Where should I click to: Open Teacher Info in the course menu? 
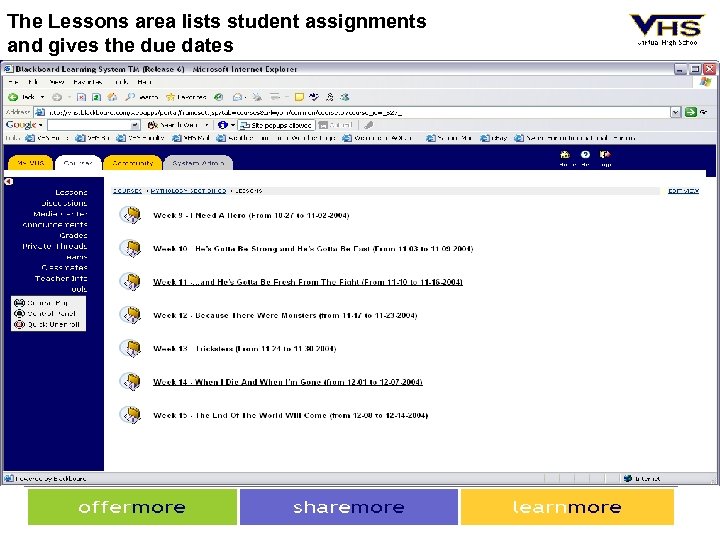tap(61, 278)
